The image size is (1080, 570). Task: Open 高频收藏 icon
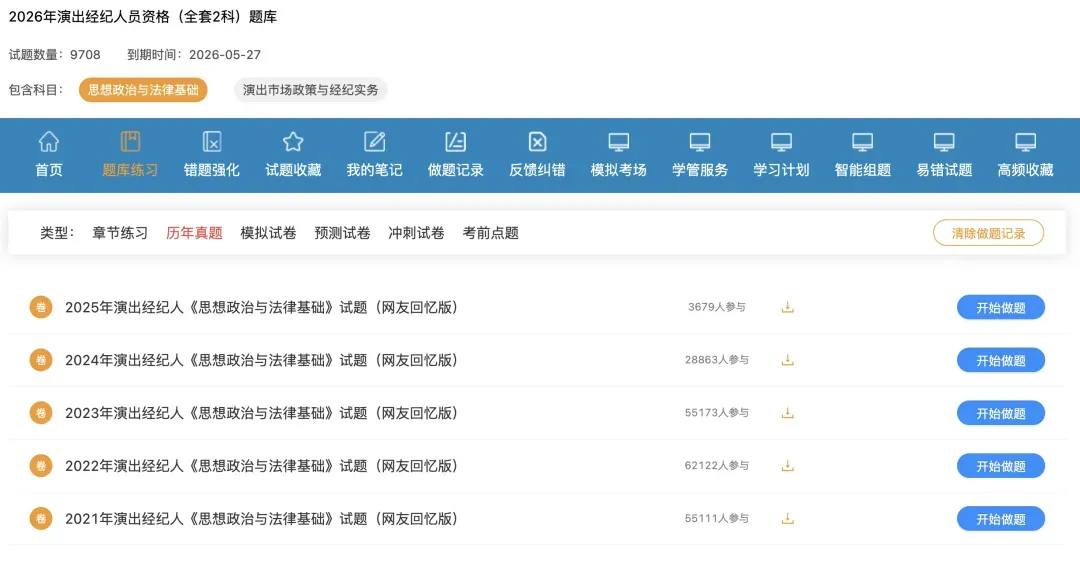point(1026,142)
